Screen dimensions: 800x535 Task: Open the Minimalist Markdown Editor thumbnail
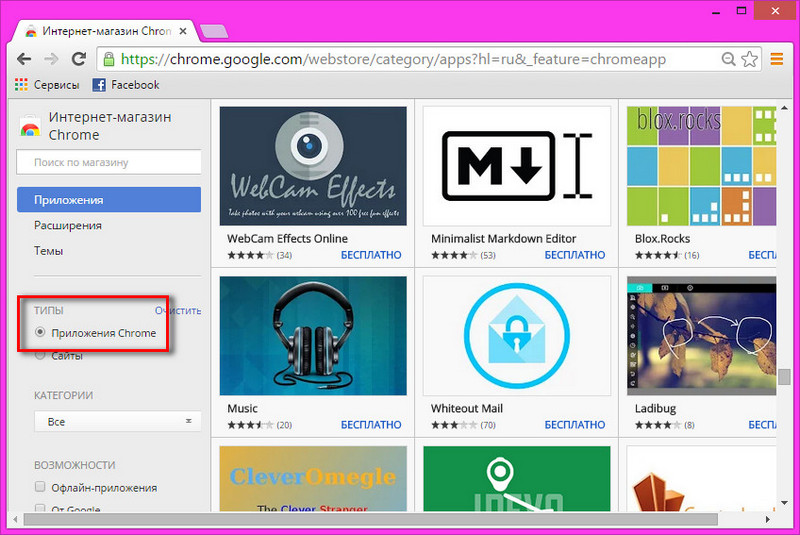517,166
